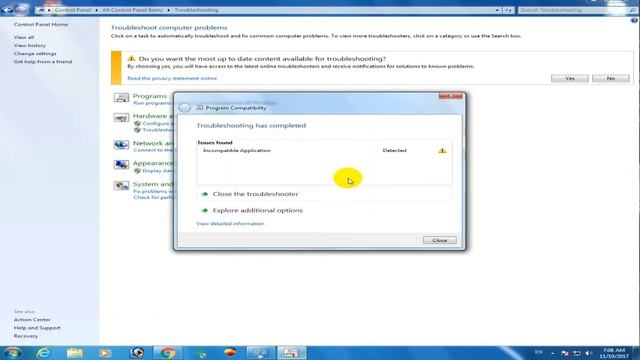Launch Internet Explorer from the taskbar

coord(43,353)
